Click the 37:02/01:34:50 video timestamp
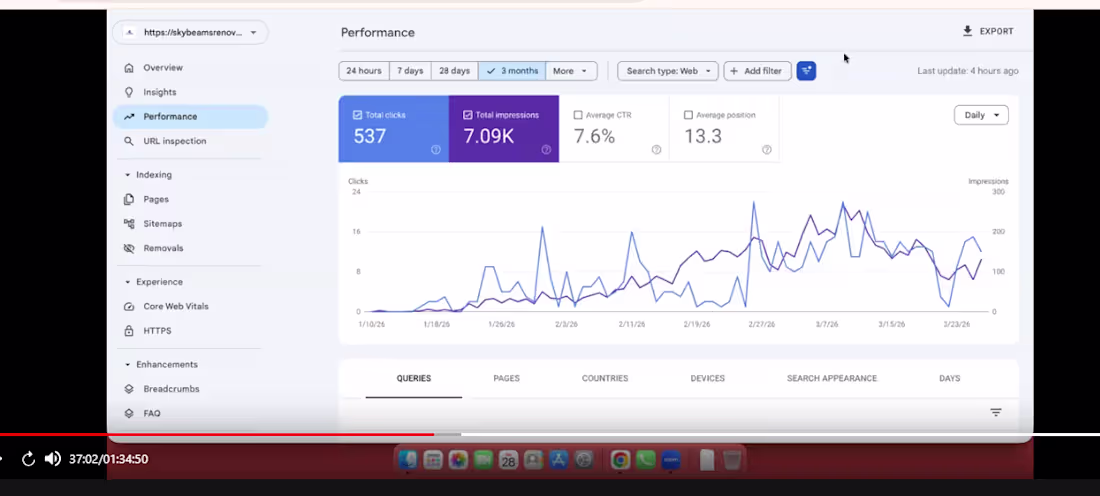This screenshot has height=496, width=1100. click(x=108, y=459)
